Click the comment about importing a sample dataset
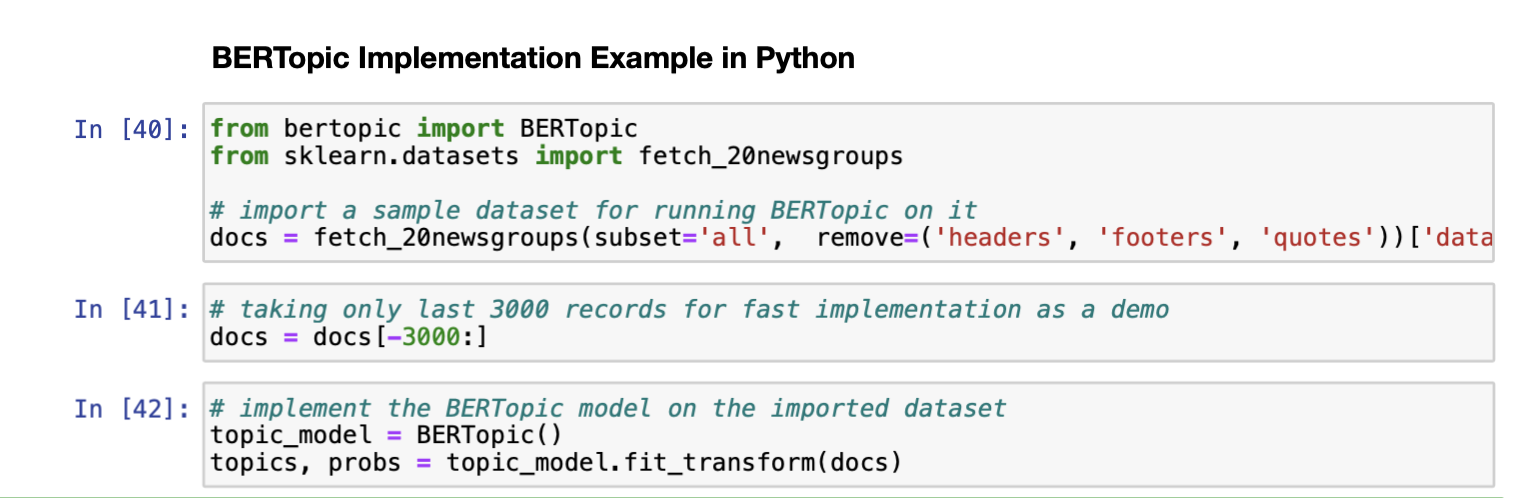The width and height of the screenshot is (1516, 498). (593, 211)
